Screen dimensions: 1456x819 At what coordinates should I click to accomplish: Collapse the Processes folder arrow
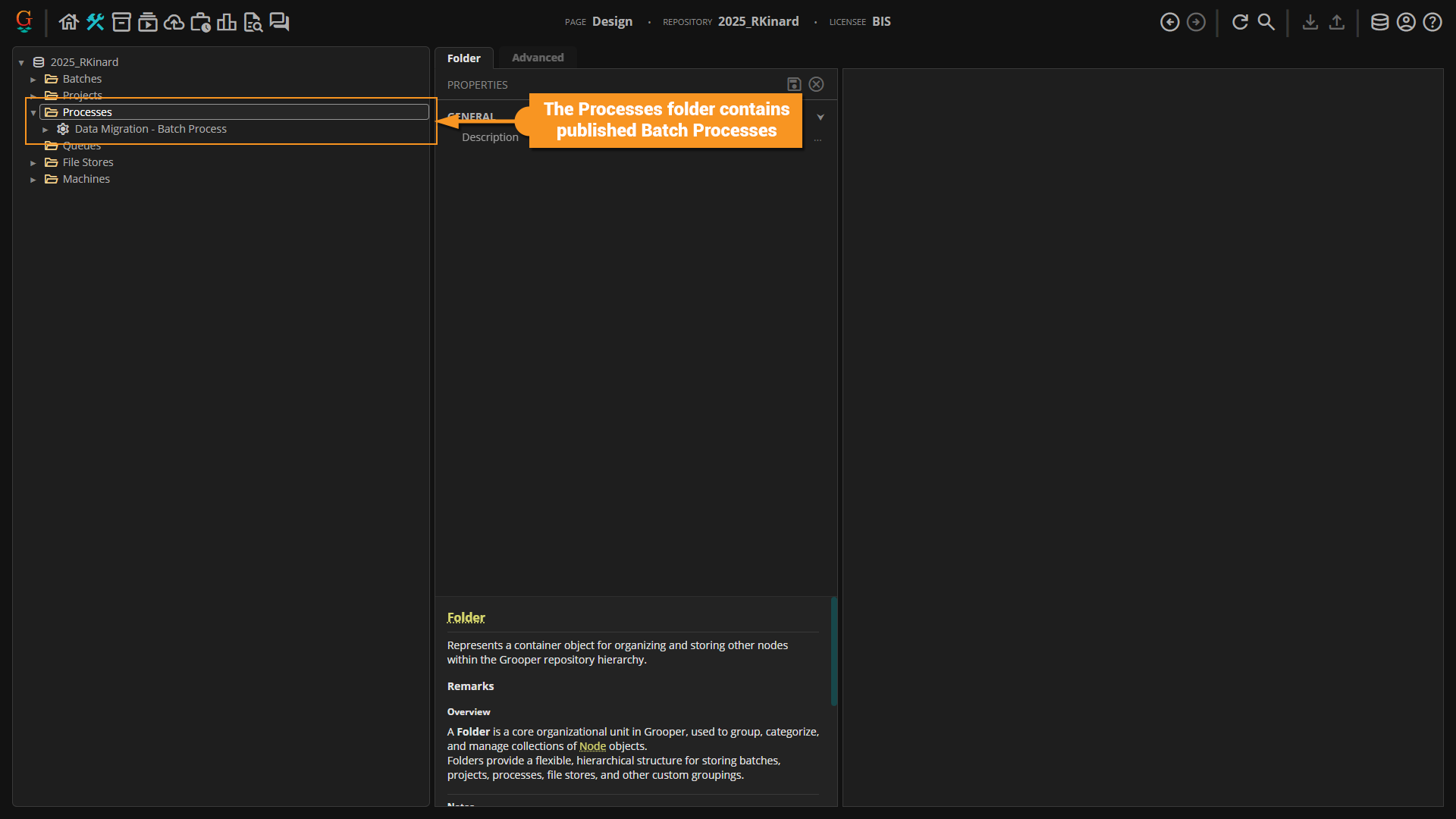coord(33,112)
